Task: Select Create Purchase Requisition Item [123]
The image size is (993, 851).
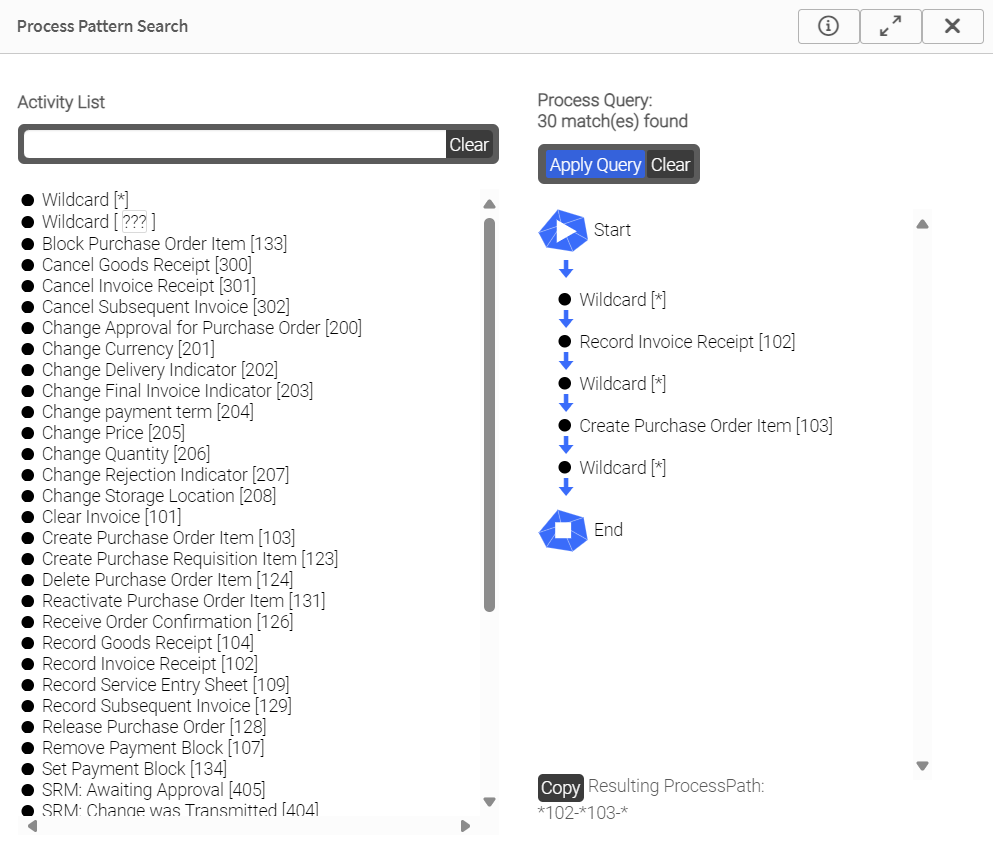Action: pos(190,558)
